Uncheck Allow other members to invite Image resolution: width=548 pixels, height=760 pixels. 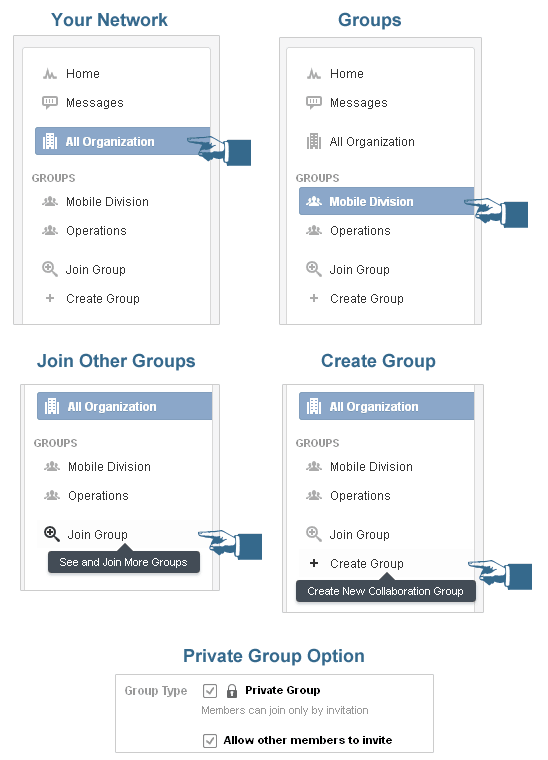coord(210,740)
